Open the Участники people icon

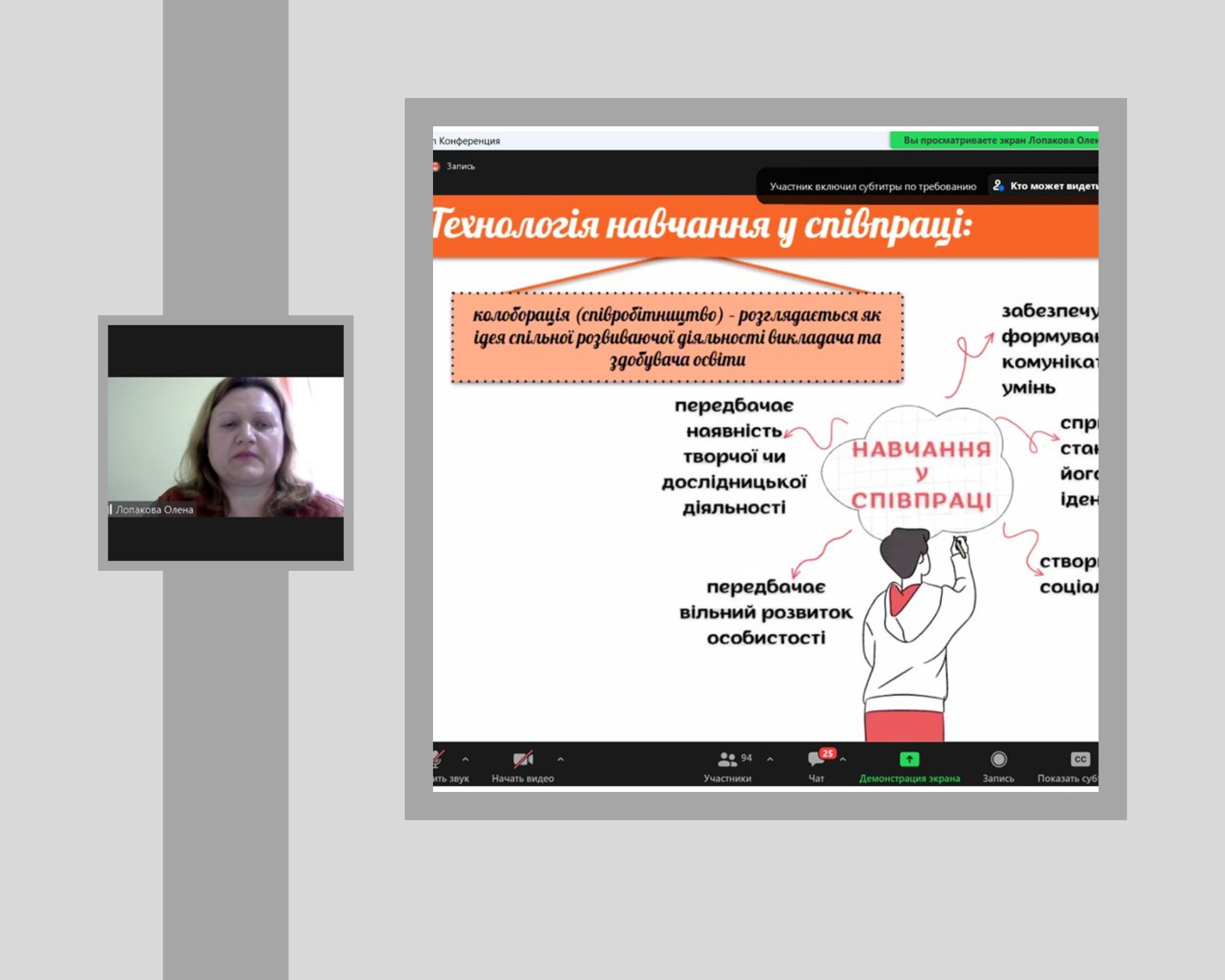pos(727,759)
